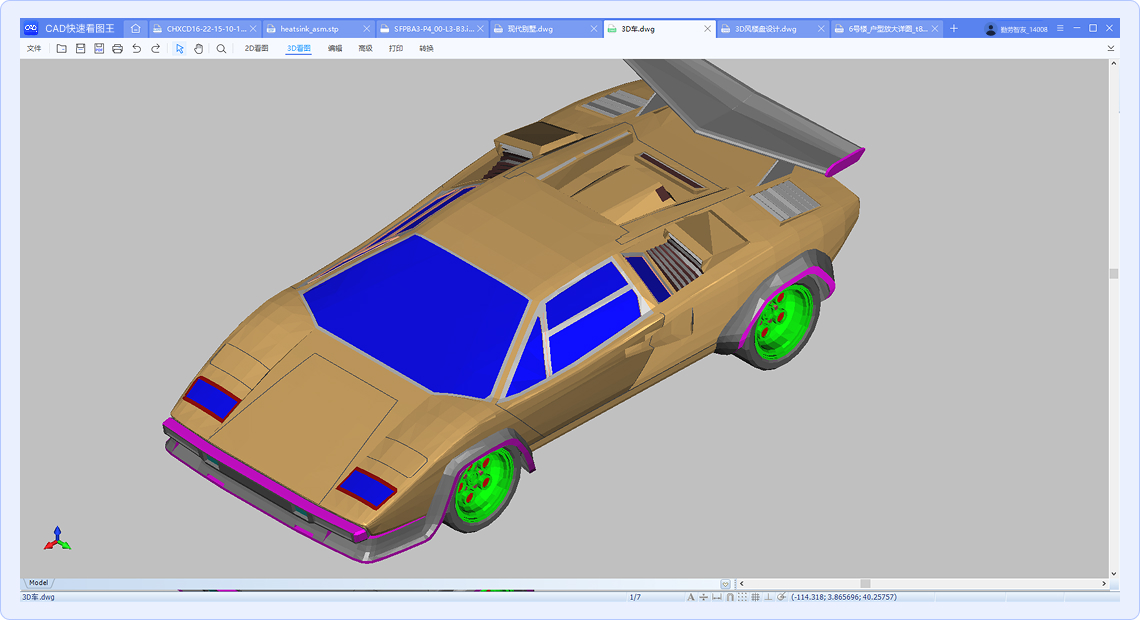Open the 文件 menu
The width and height of the screenshot is (1140, 620).
tap(34, 49)
